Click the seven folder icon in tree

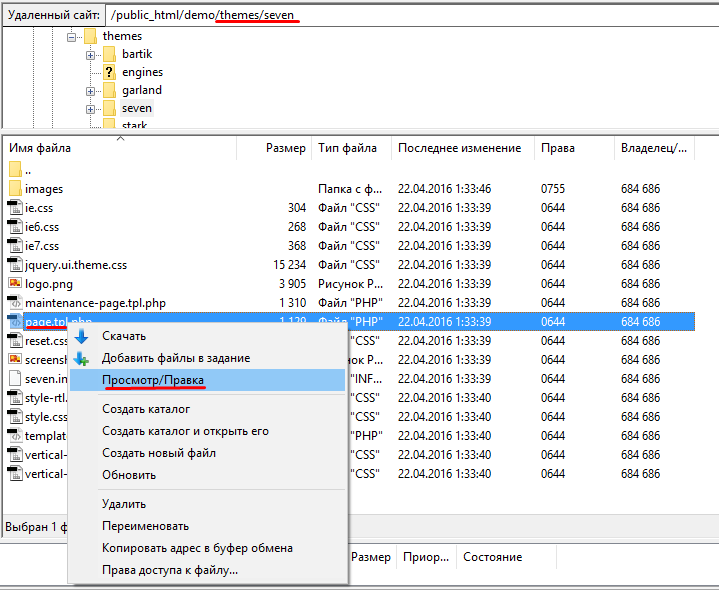[x=109, y=108]
